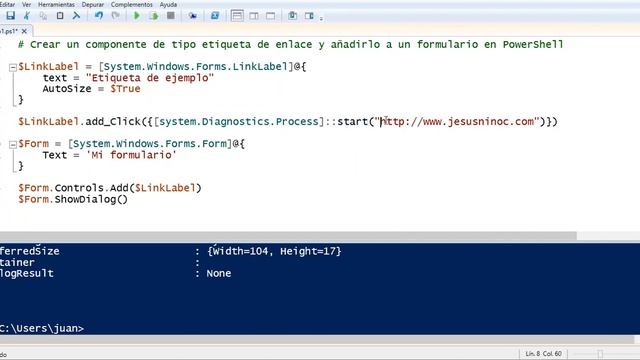Click '[System.Windows.Forms.LinkLabel]' type name
This screenshot has height=360, width=640.
point(196,67)
